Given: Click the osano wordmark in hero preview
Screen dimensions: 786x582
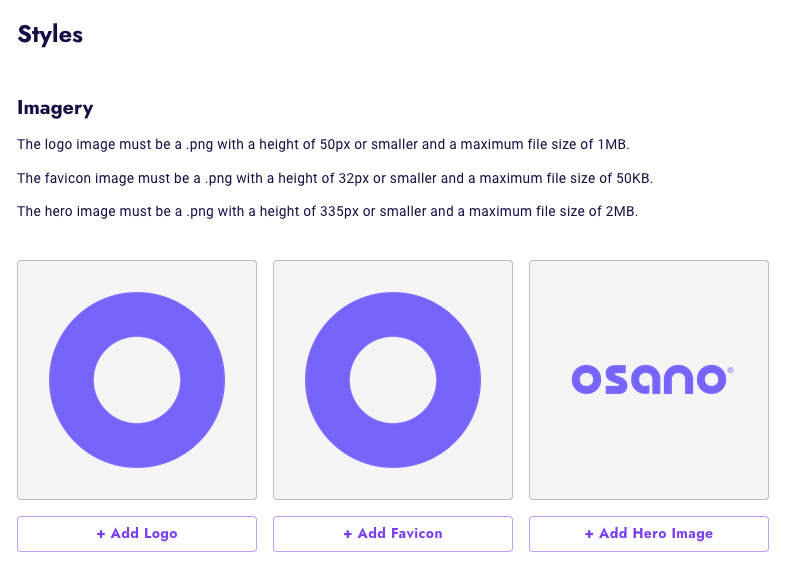Looking at the screenshot, I should pos(649,379).
